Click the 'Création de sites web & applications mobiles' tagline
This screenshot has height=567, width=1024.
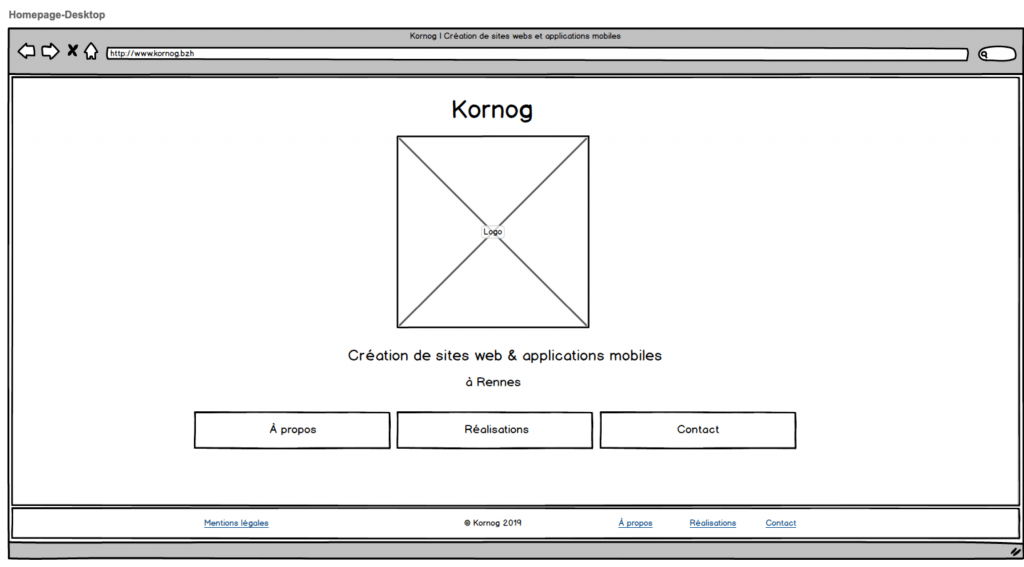[505, 356]
